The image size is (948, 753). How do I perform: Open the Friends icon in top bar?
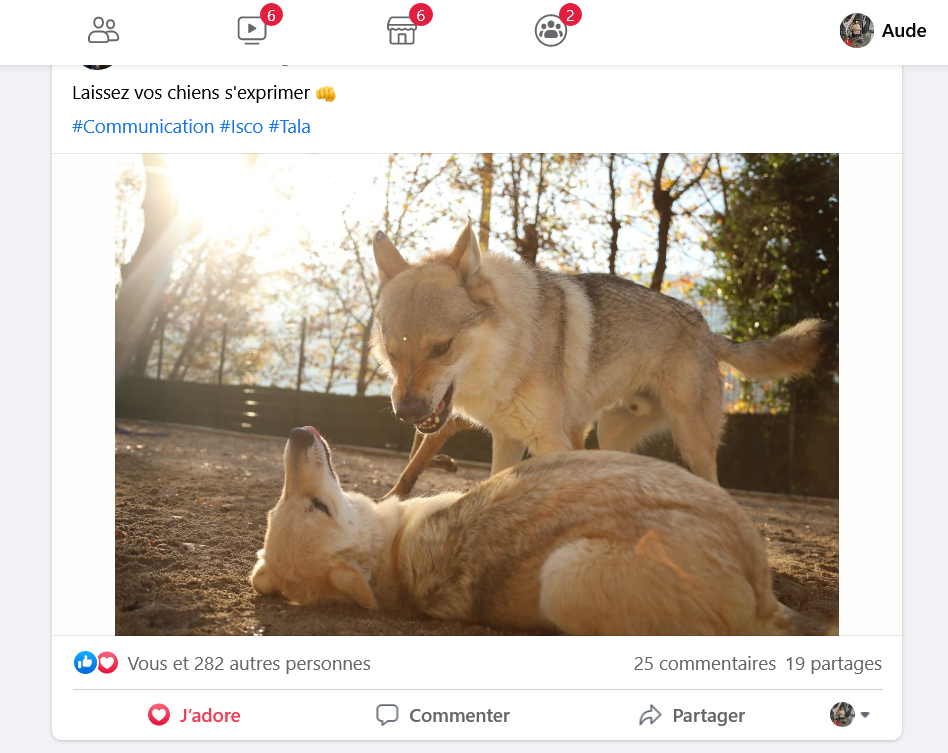pyautogui.click(x=103, y=30)
